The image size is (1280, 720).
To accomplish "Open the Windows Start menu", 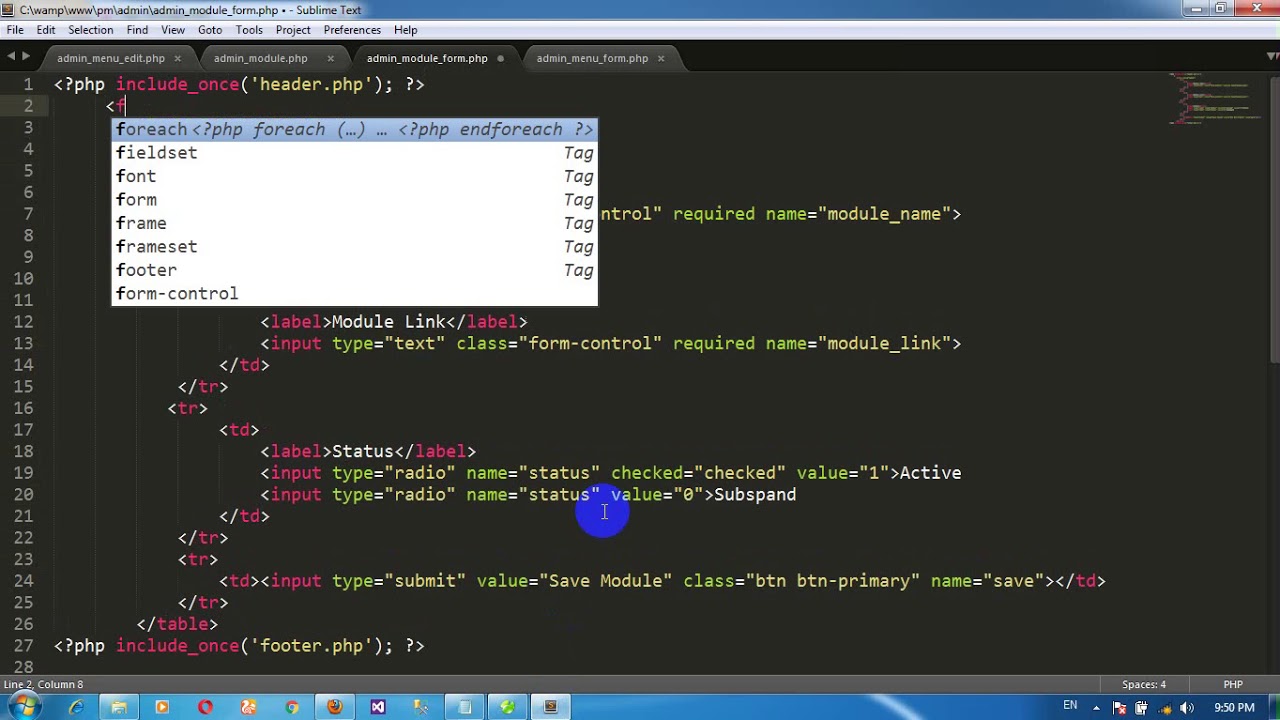I will 24,707.
